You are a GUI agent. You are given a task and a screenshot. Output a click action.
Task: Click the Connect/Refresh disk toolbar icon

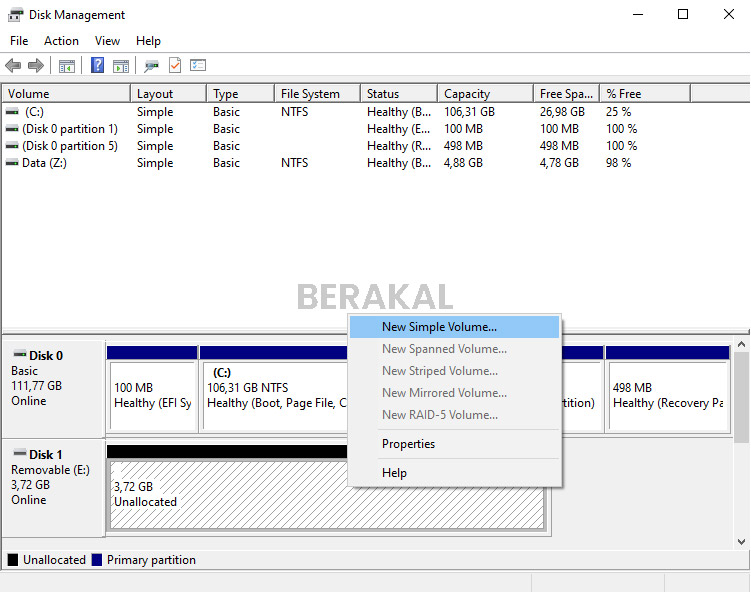point(151,66)
